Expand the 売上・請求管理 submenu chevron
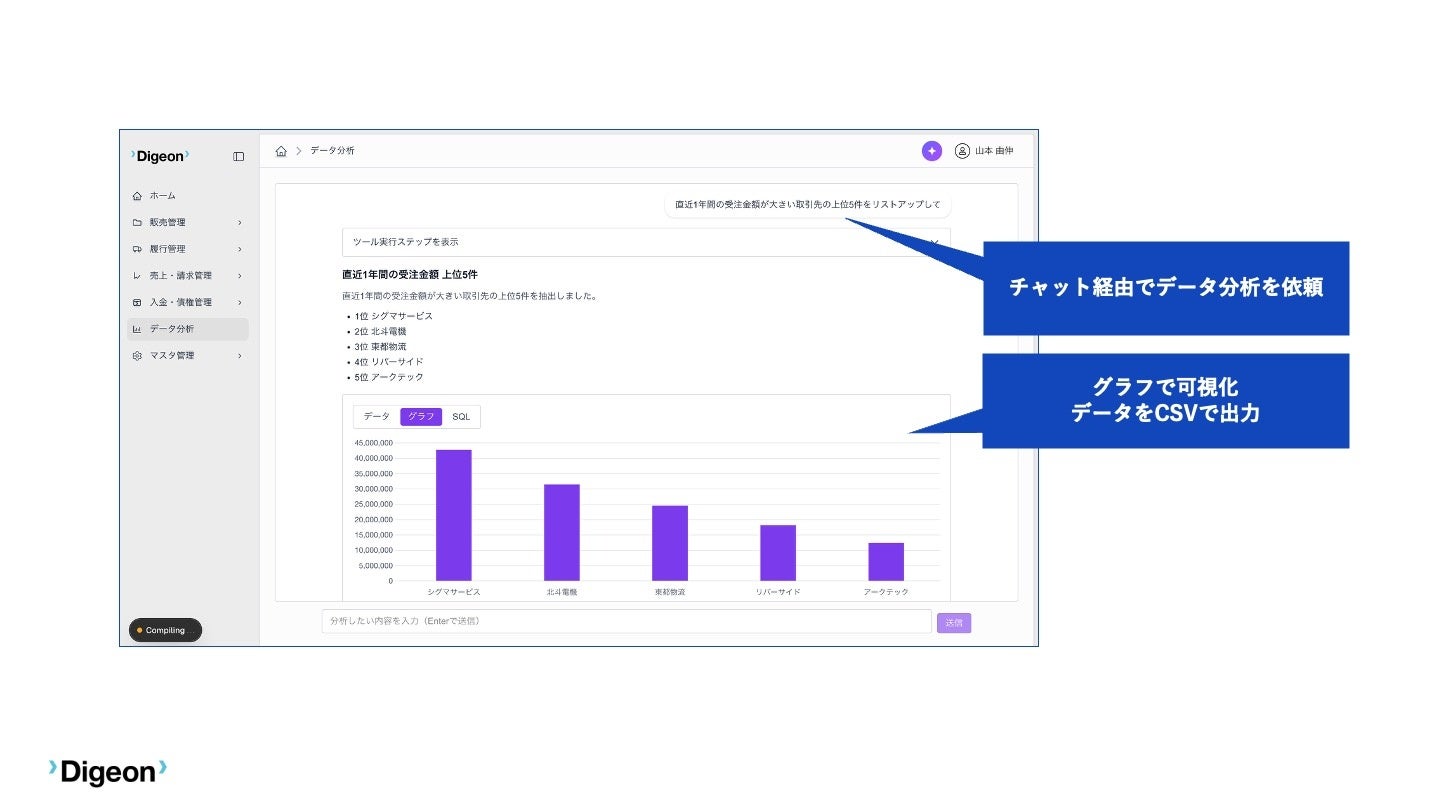This screenshot has width=1440, height=810. pos(239,276)
